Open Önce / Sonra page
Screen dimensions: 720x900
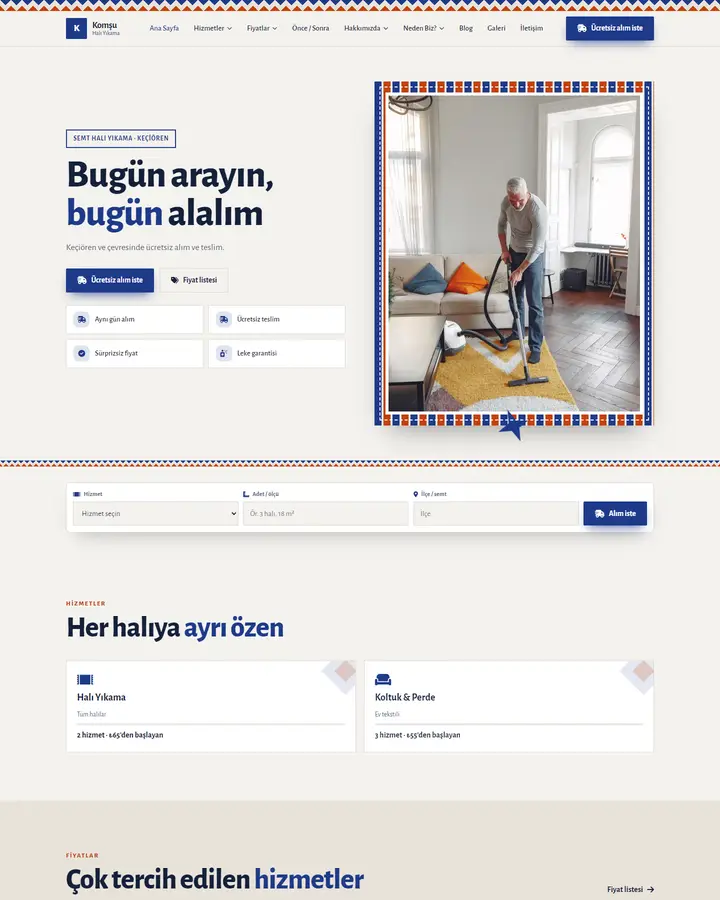point(311,28)
